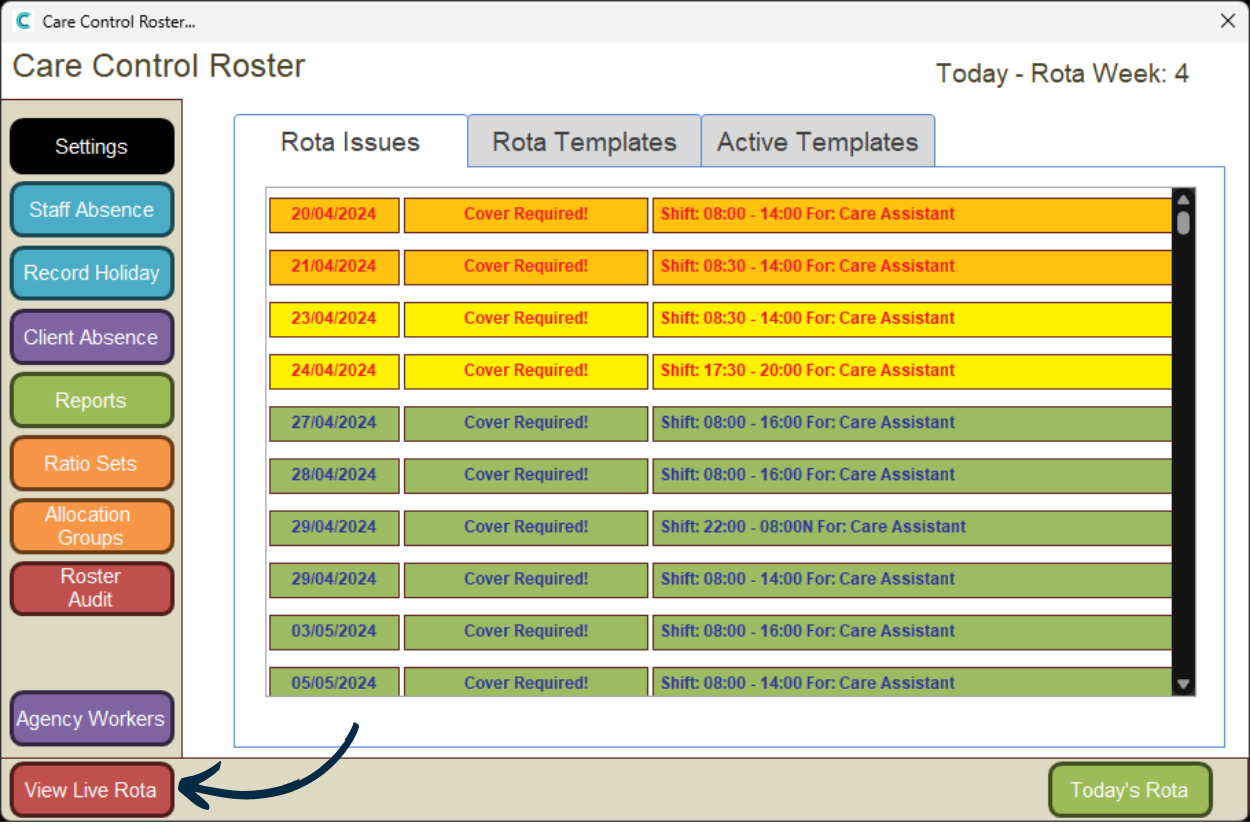Screen dimensions: 1250x825
Task: Select the 20/04/2024 date cell
Action: (x=334, y=215)
